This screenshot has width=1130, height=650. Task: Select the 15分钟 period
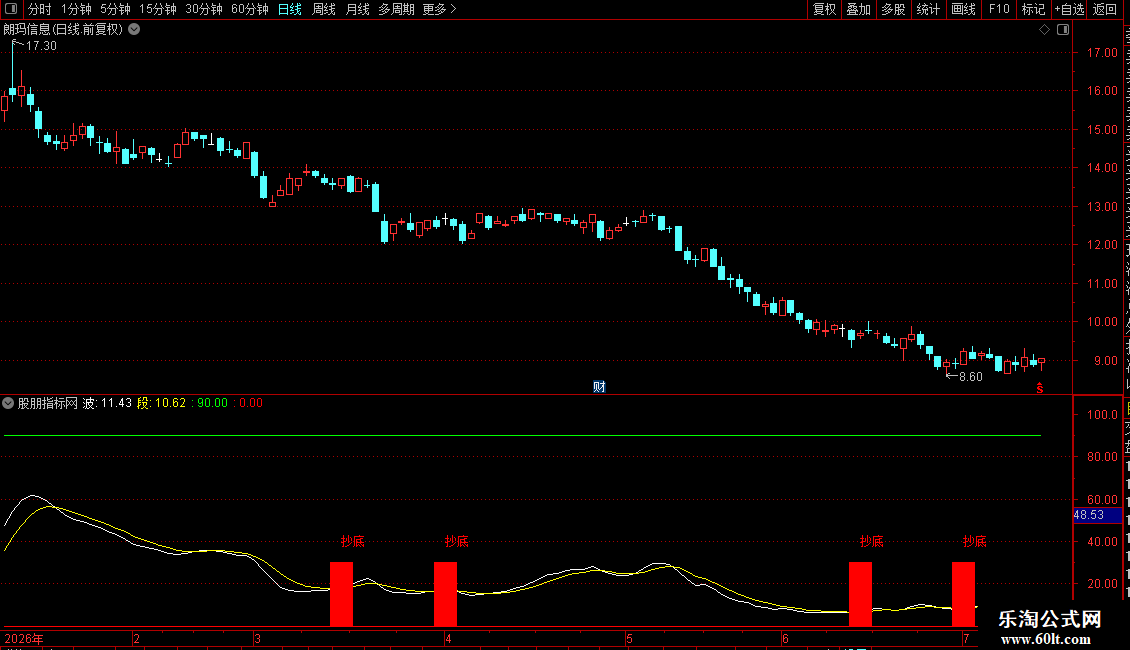(157, 9)
